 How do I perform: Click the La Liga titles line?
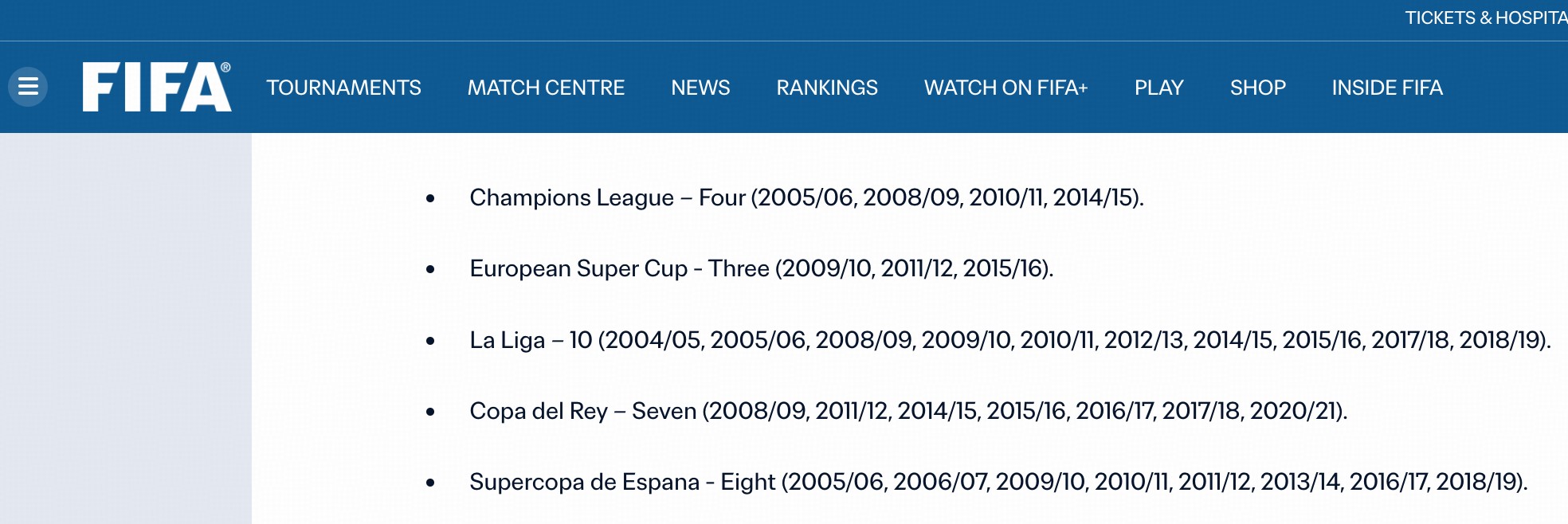tap(1009, 340)
